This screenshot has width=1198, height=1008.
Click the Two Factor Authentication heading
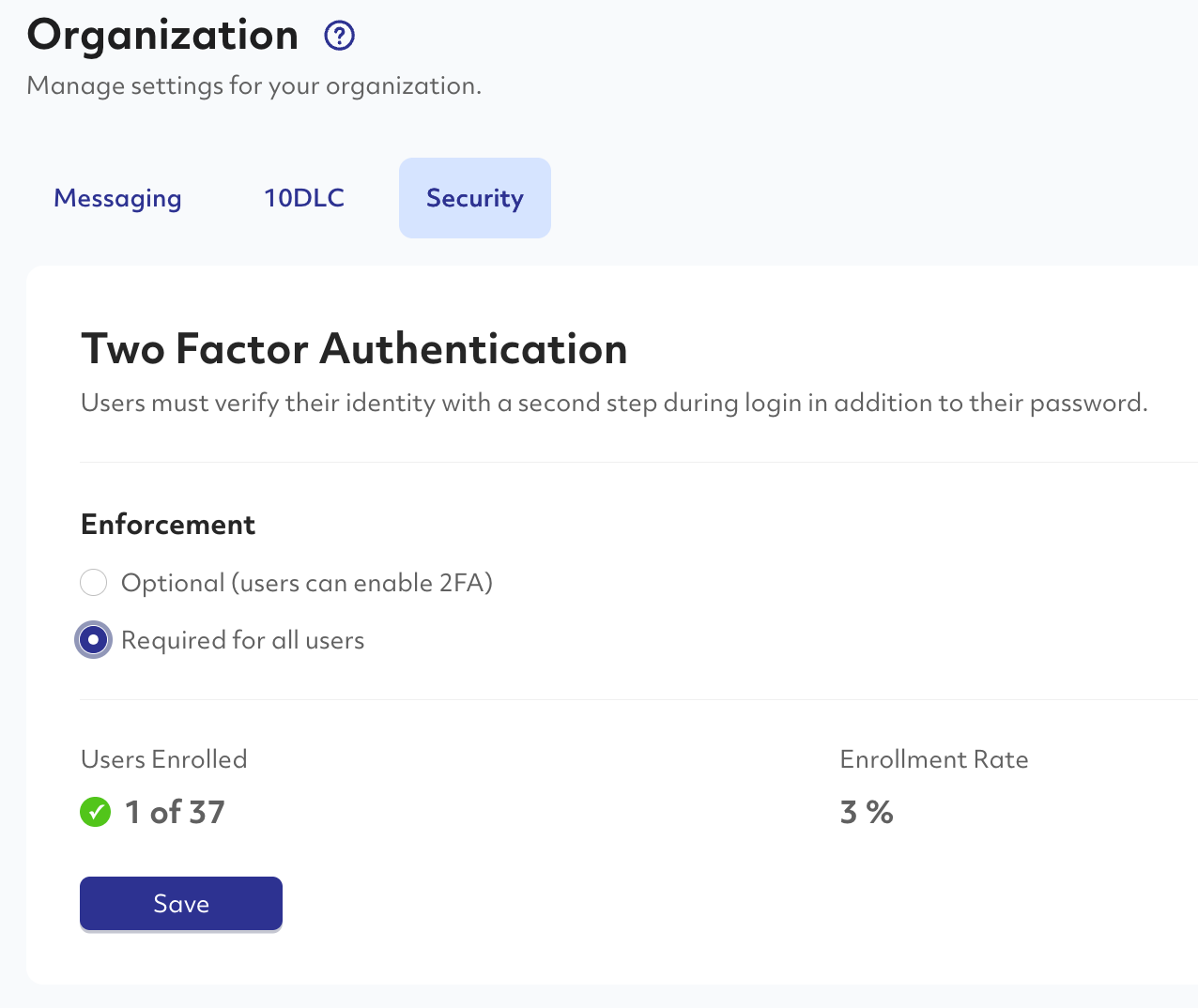(x=354, y=349)
